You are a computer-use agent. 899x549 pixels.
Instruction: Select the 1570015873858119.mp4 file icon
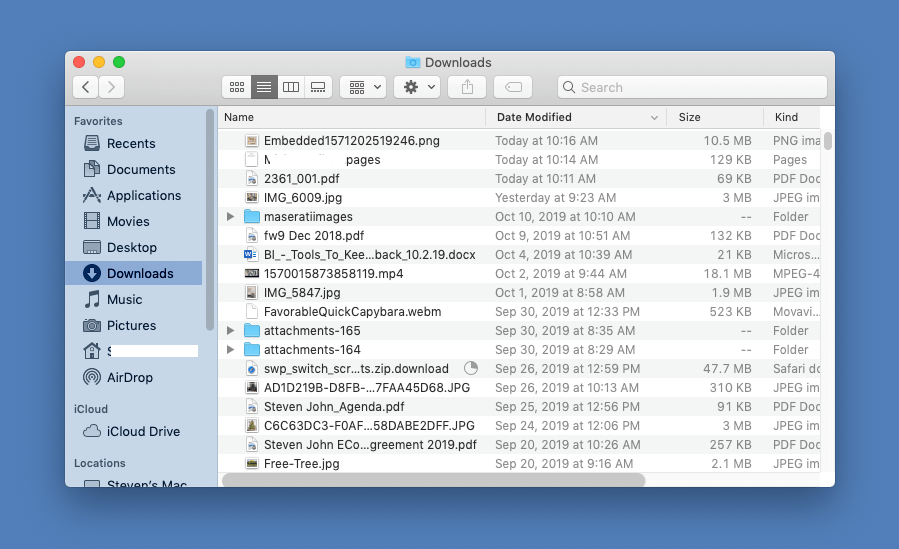[252, 273]
